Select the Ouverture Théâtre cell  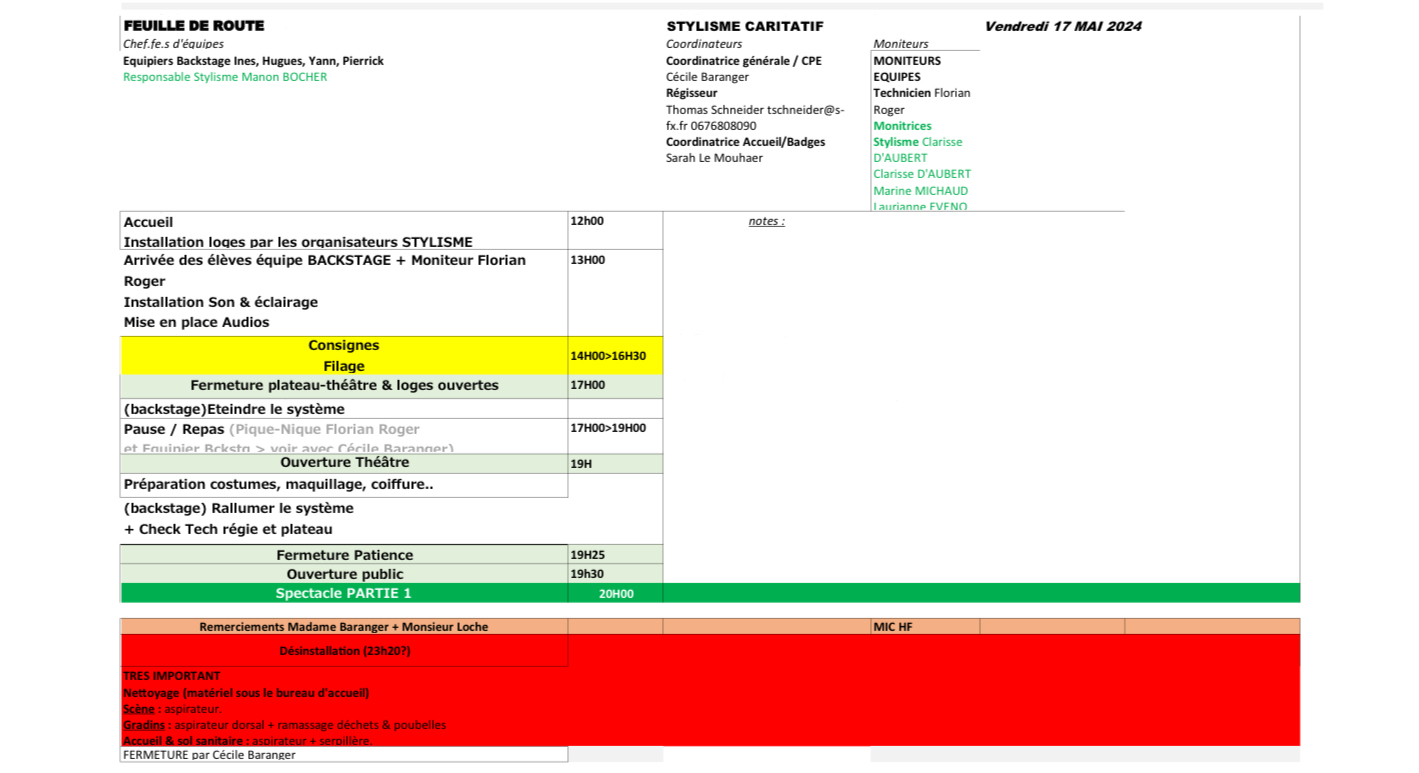click(344, 463)
